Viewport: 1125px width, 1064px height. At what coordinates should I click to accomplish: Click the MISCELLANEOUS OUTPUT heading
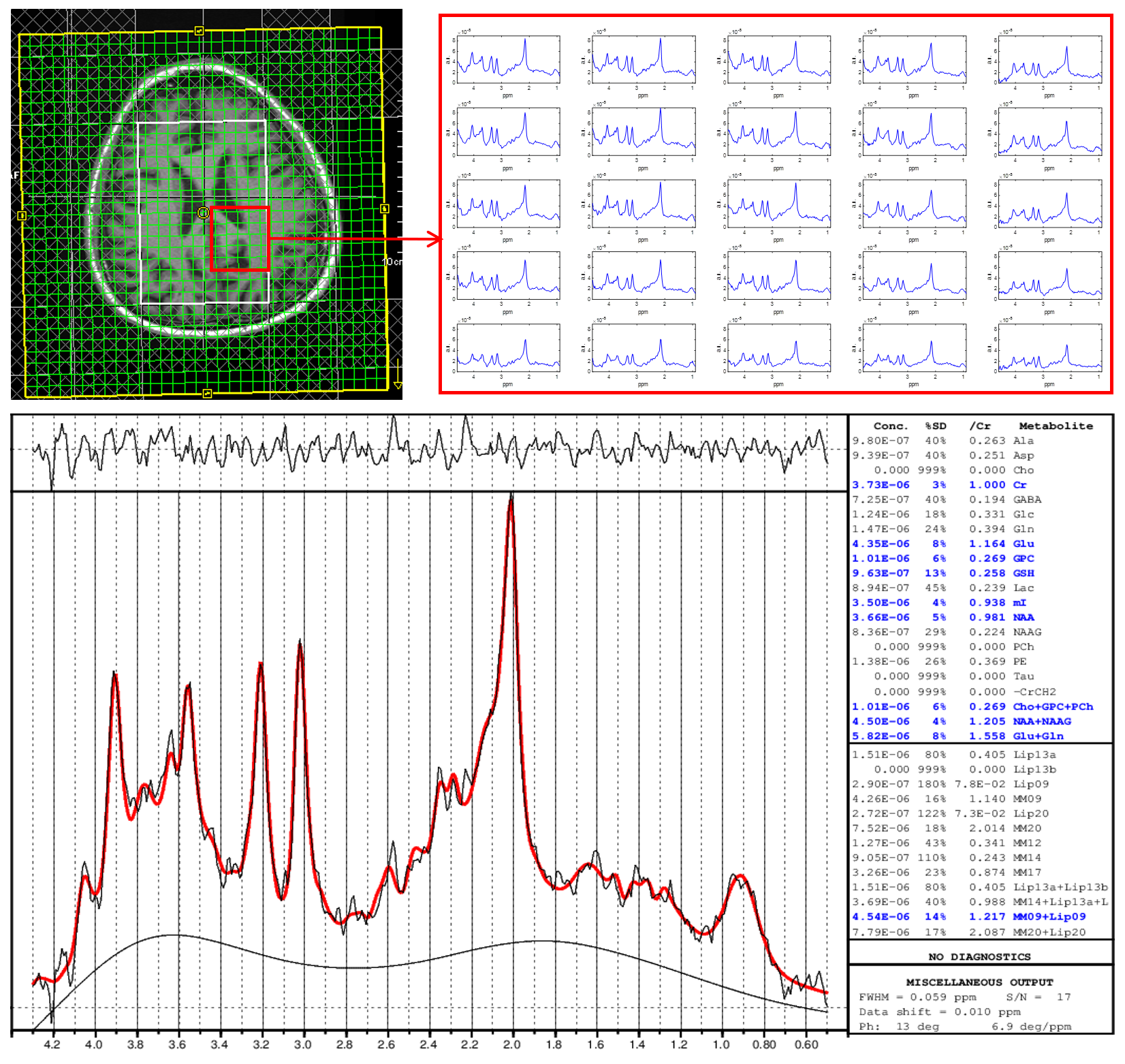point(979,982)
